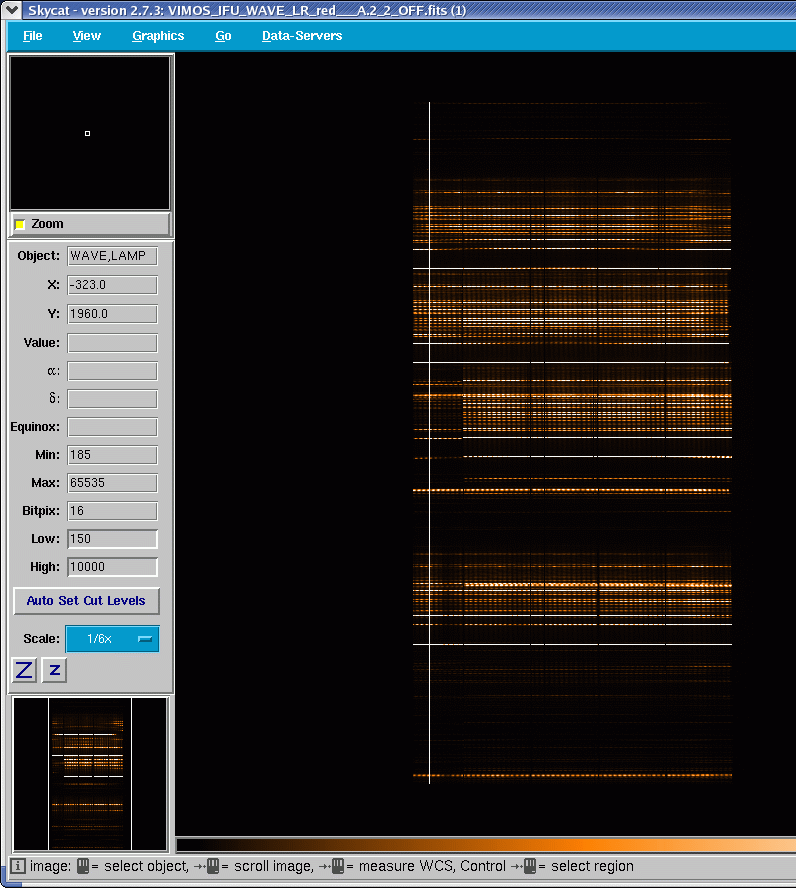Click the empty Value field

click(x=112, y=343)
